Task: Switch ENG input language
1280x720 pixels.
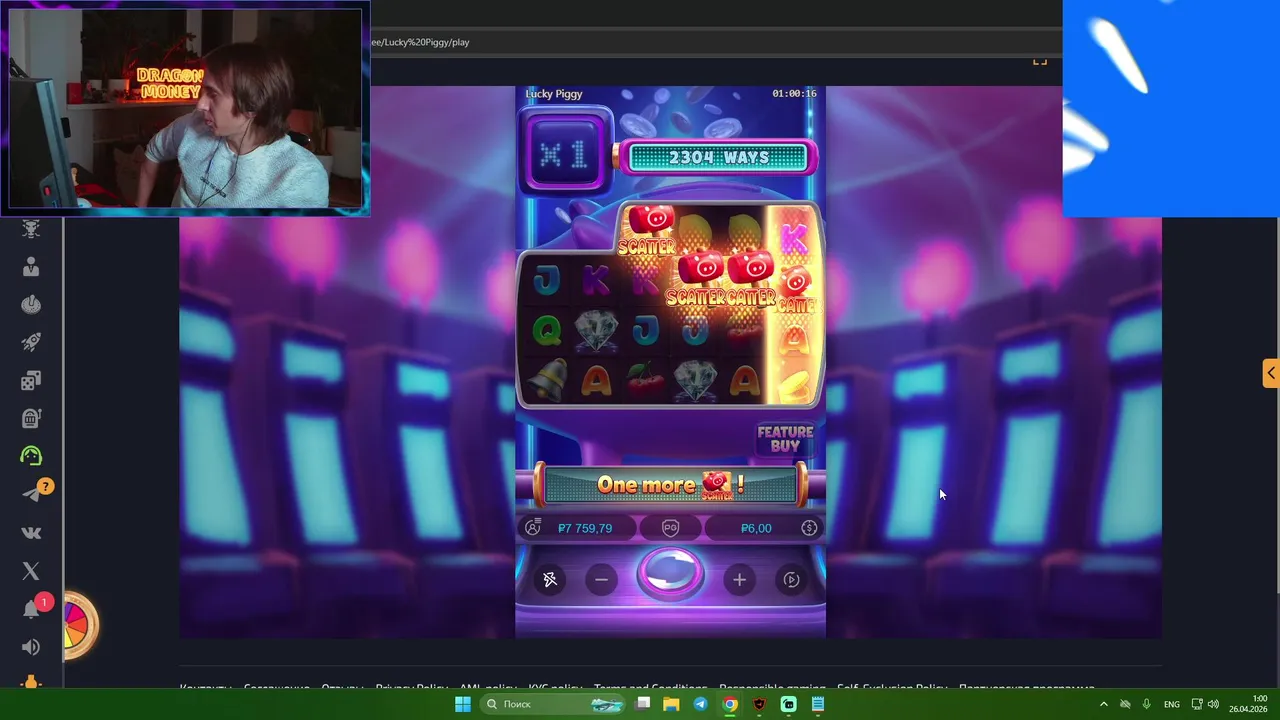Action: coord(1171,704)
